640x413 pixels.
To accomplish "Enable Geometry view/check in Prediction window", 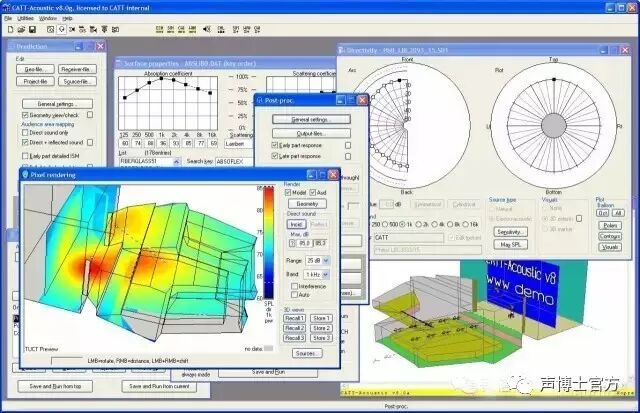I will (x=25, y=115).
